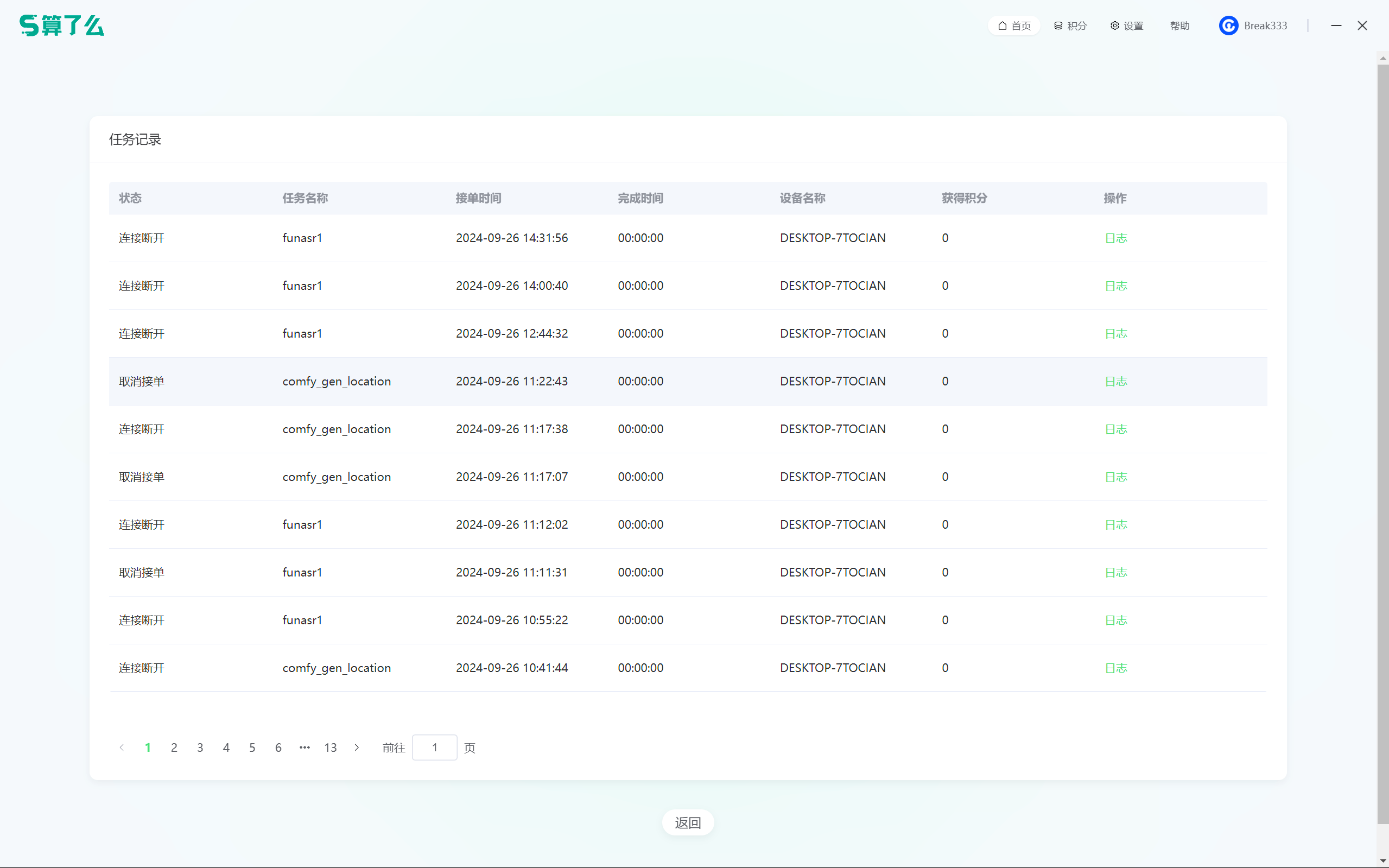Click the 任务记录 panel title
The width and height of the screenshot is (1389, 868).
(x=135, y=140)
